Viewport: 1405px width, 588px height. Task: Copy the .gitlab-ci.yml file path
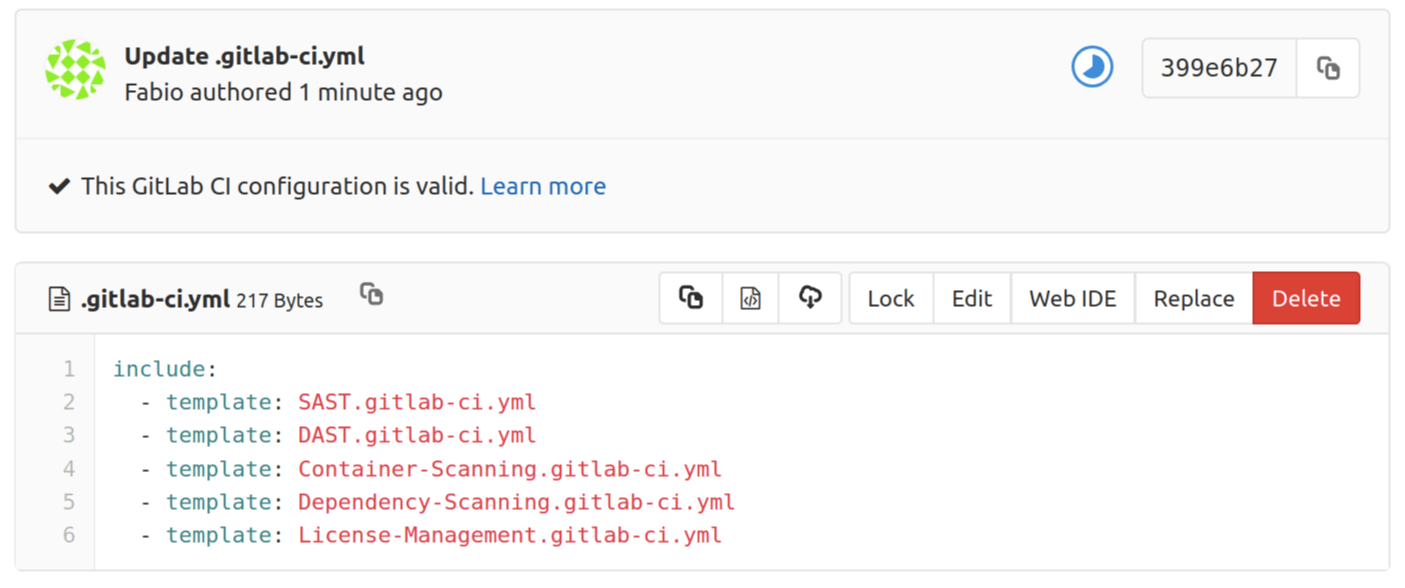[371, 294]
